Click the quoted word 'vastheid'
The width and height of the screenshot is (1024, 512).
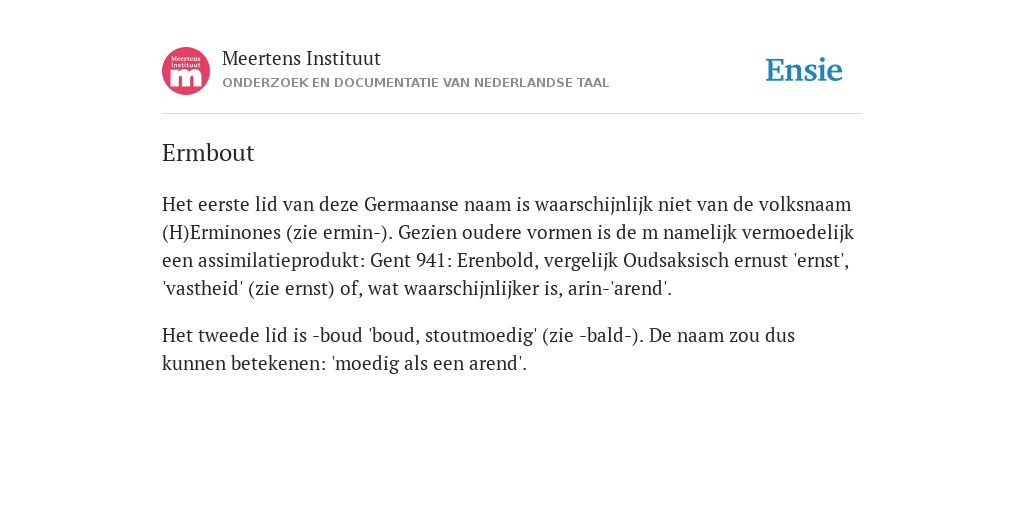202,289
